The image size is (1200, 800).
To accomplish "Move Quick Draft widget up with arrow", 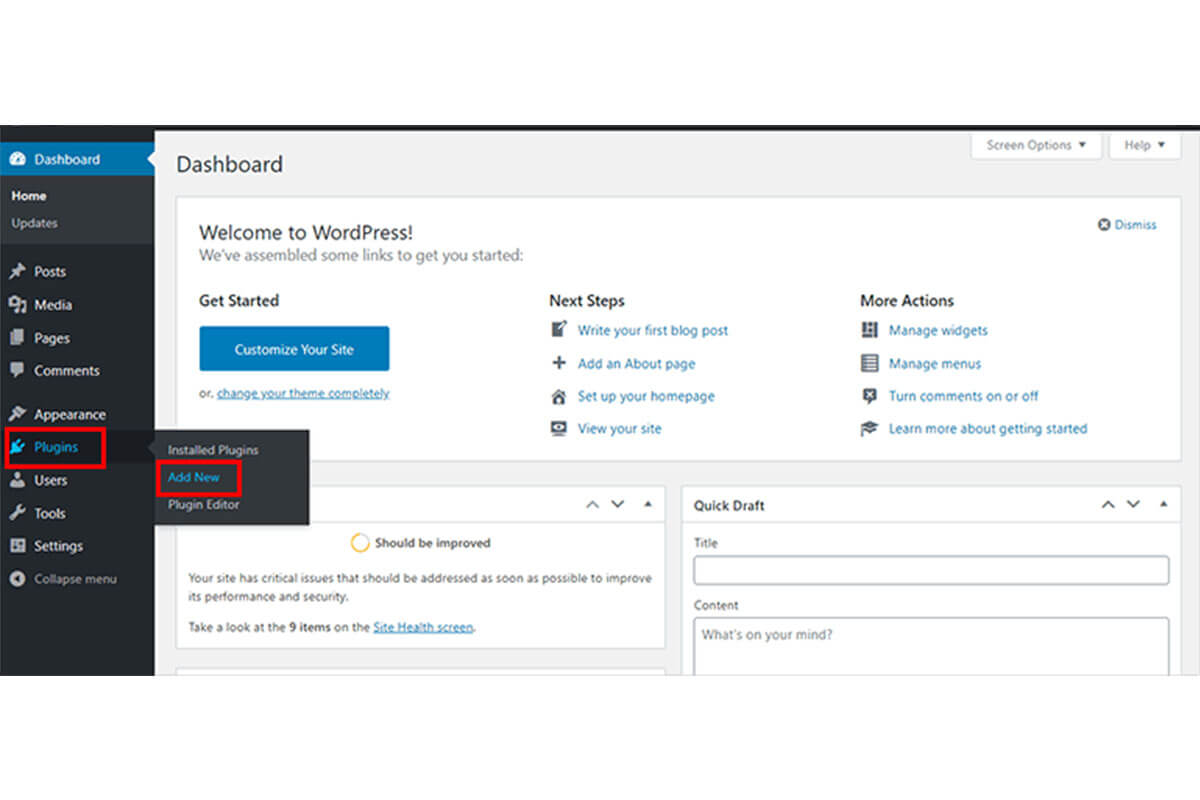I will click(1108, 505).
